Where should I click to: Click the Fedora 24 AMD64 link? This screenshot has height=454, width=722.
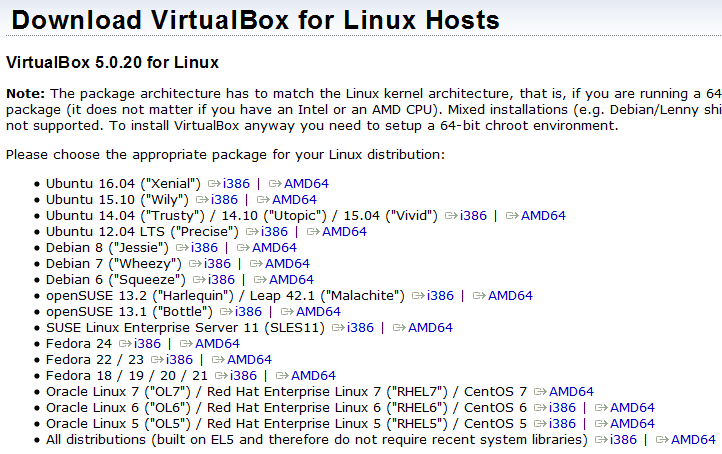click(x=217, y=343)
